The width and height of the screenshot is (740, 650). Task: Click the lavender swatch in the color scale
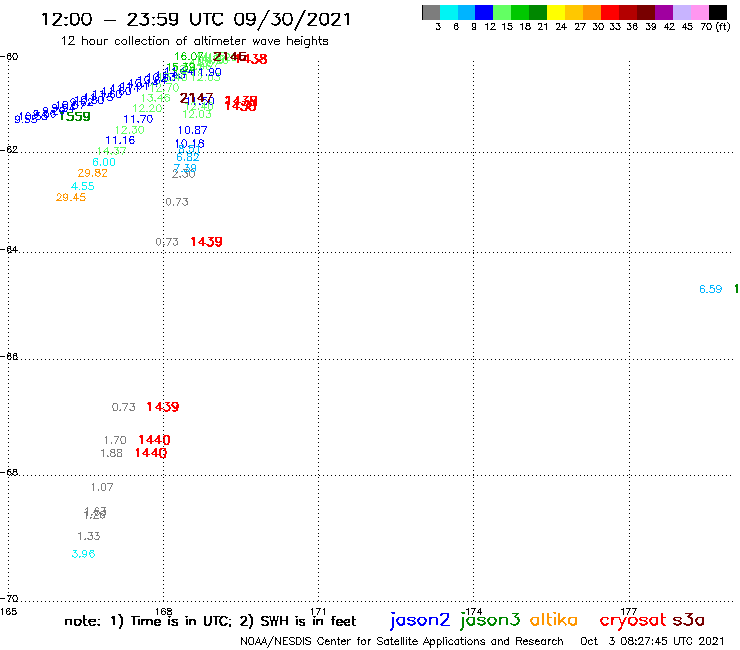(x=682, y=12)
